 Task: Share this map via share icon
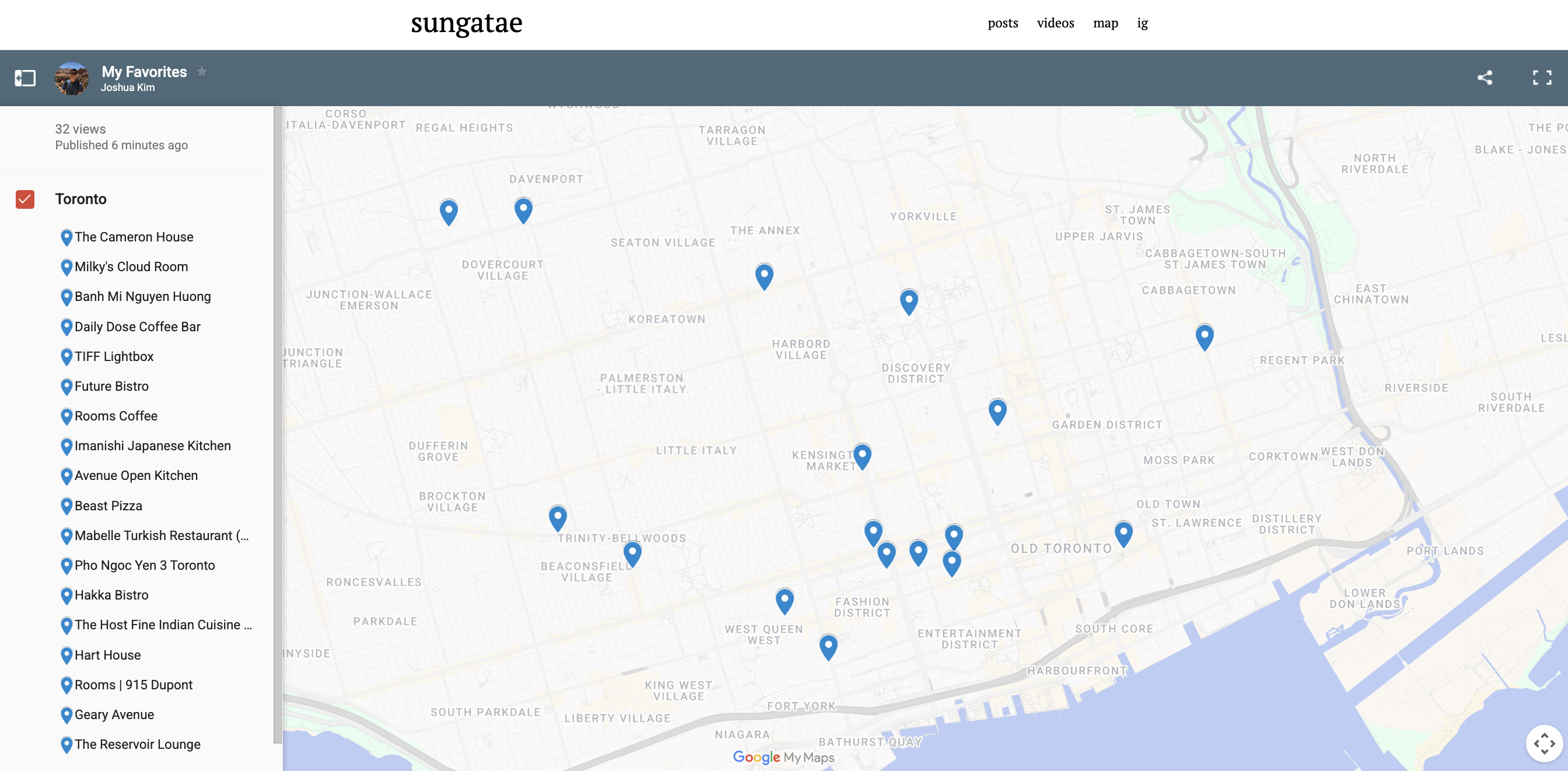[x=1485, y=78]
